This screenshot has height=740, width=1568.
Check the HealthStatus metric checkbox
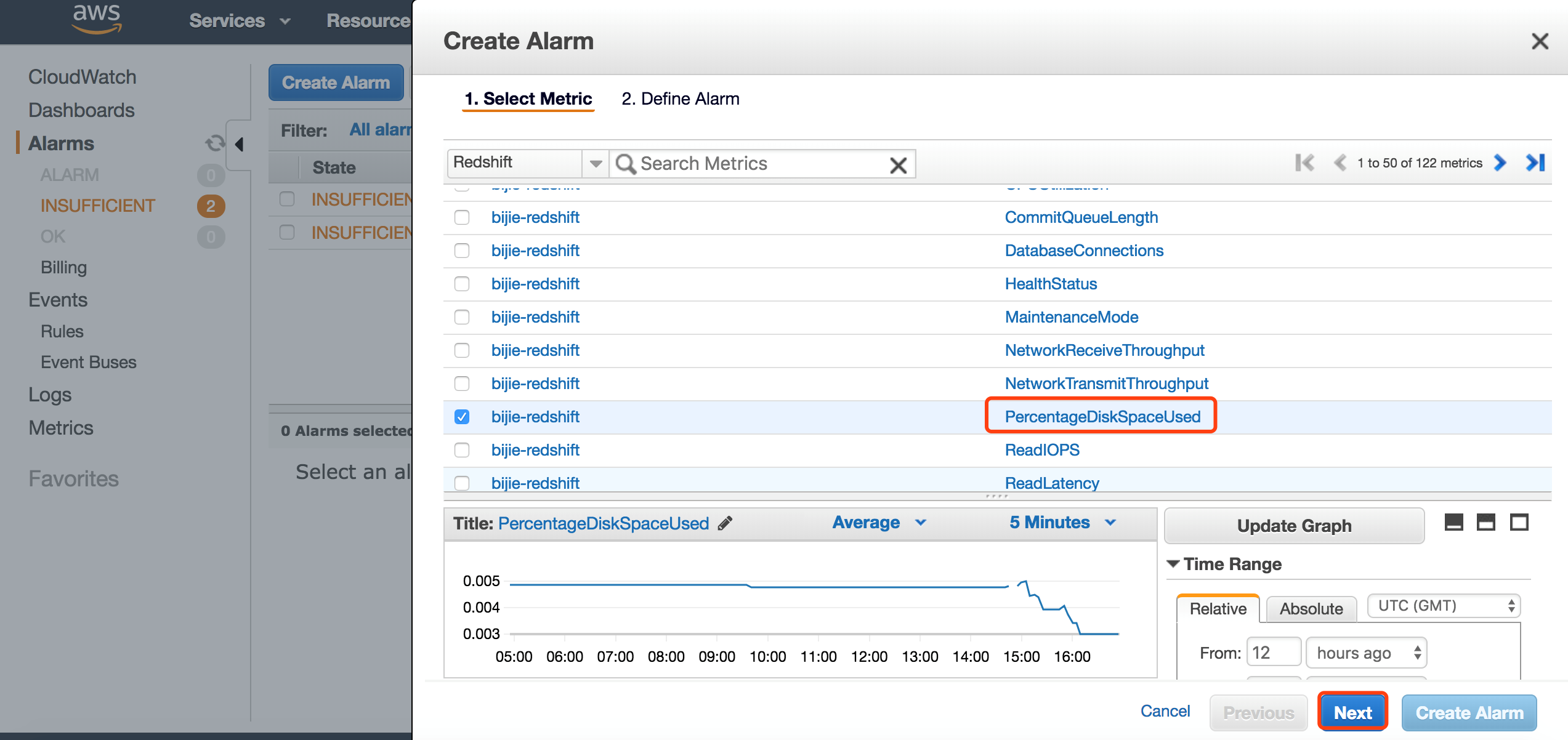coord(462,284)
